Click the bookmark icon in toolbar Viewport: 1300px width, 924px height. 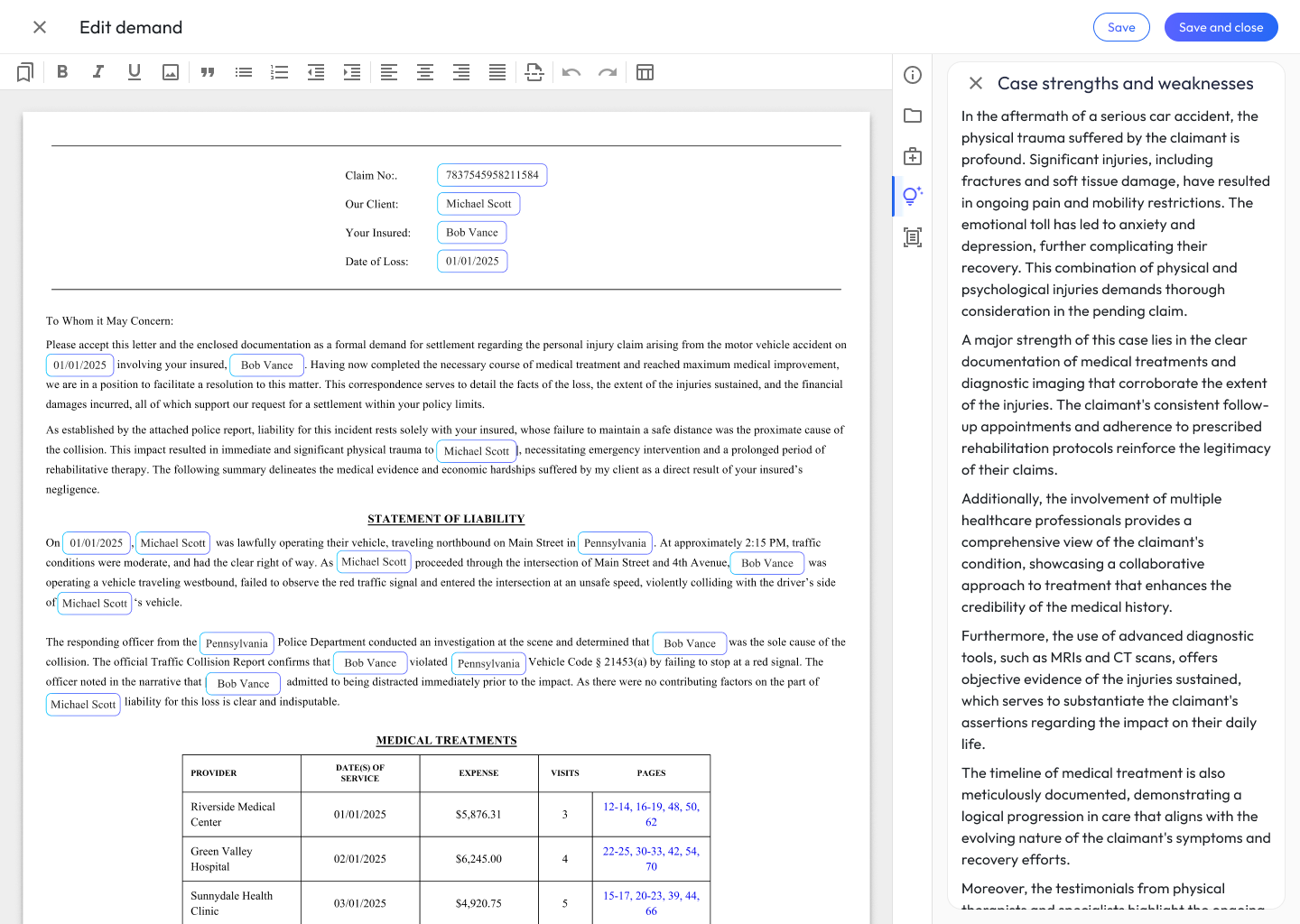pyautogui.click(x=25, y=72)
